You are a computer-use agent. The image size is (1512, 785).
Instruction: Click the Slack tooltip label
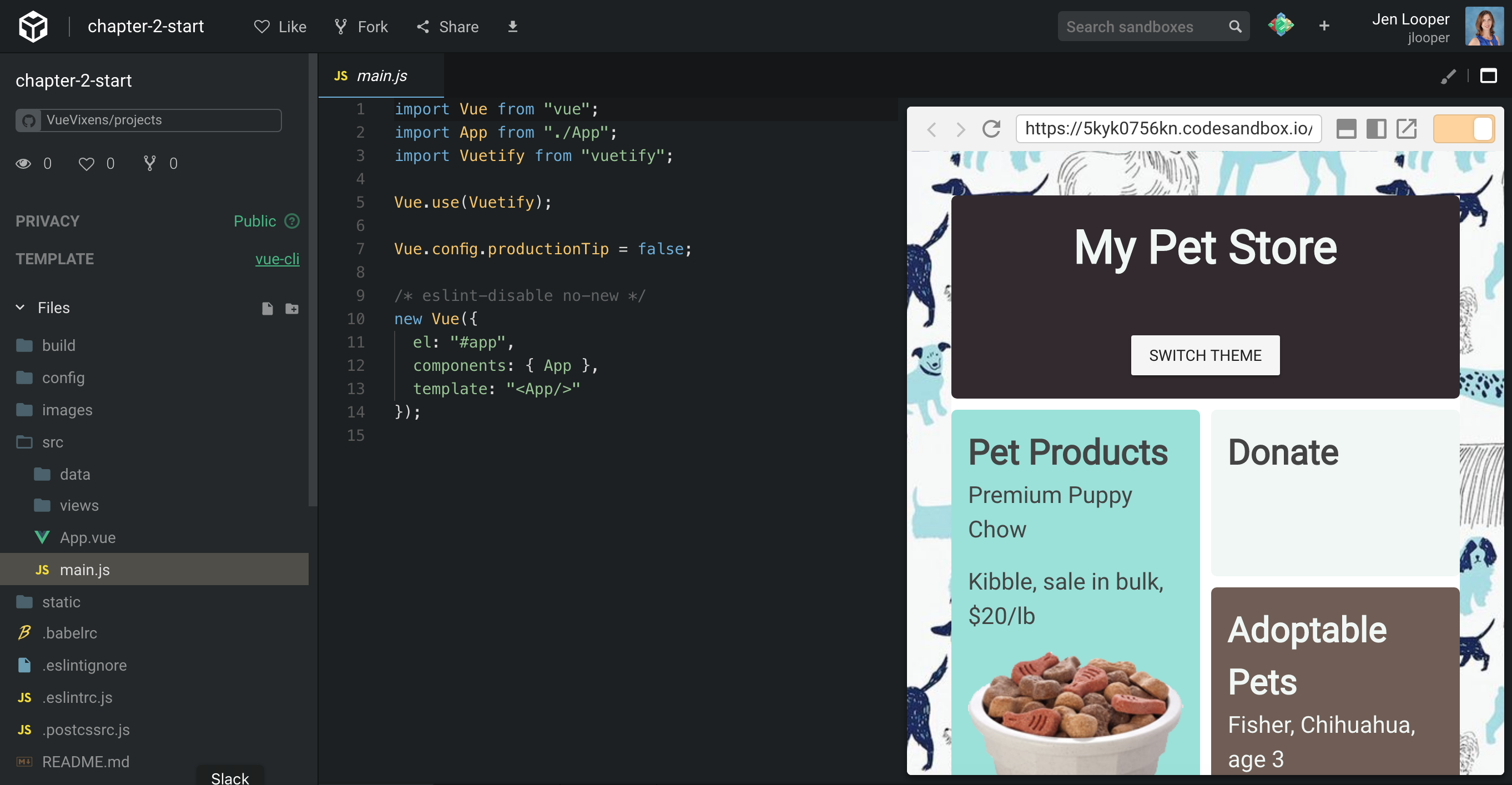coord(230,777)
